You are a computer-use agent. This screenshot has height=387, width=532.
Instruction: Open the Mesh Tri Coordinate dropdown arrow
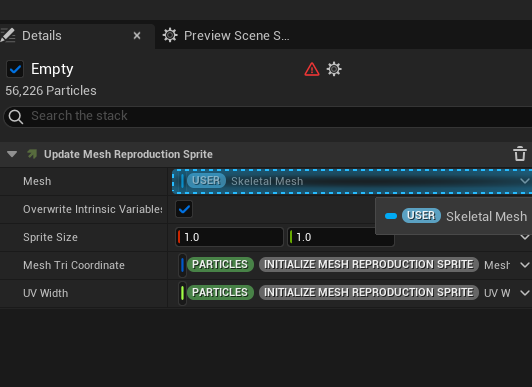click(525, 265)
